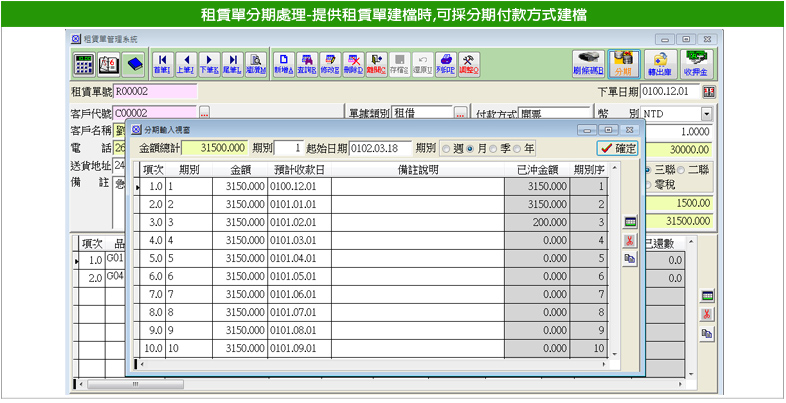This screenshot has height=403, width=786.
Task: Click the 新增 (add new) toolbar icon
Action: [284, 63]
